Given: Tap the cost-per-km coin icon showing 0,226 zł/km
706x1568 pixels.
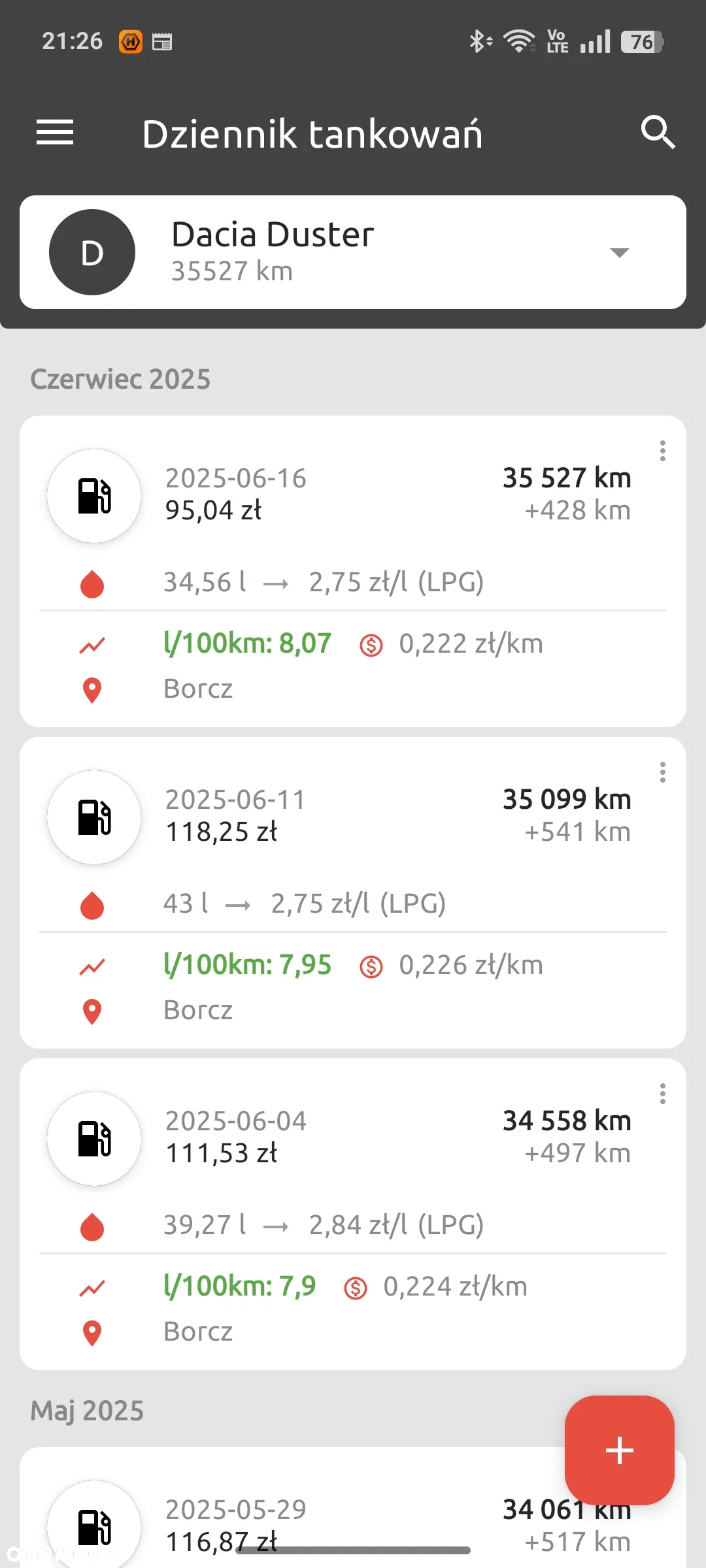Looking at the screenshot, I should point(371,966).
